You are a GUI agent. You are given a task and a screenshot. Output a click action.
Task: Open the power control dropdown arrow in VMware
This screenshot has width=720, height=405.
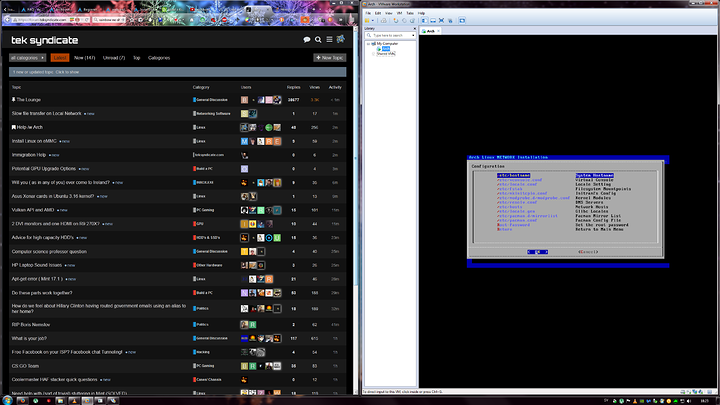[x=373, y=20]
